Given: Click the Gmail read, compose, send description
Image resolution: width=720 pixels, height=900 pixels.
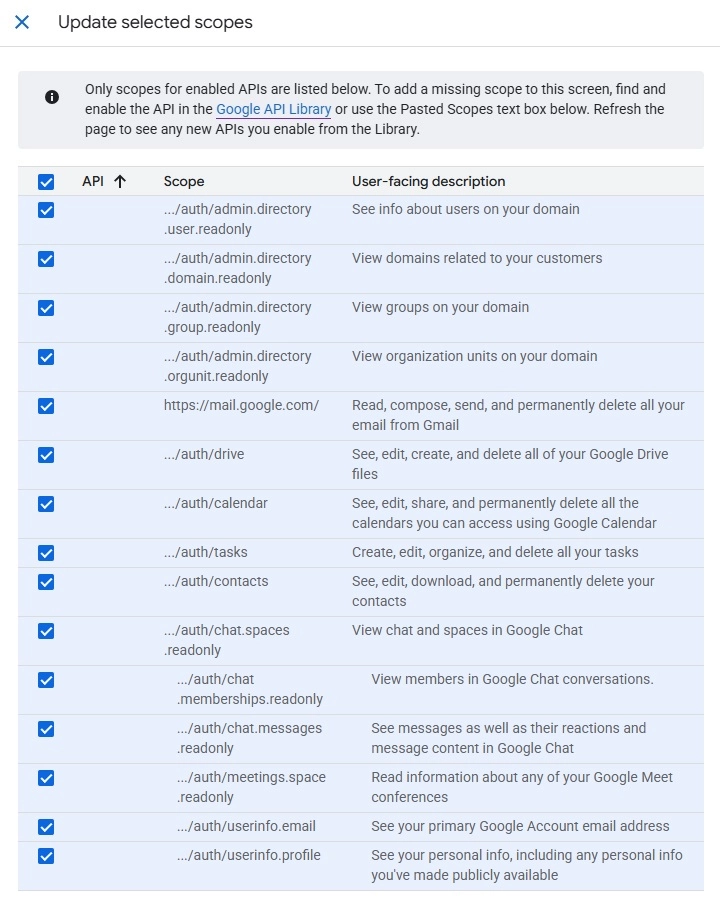Looking at the screenshot, I should (x=518, y=415).
